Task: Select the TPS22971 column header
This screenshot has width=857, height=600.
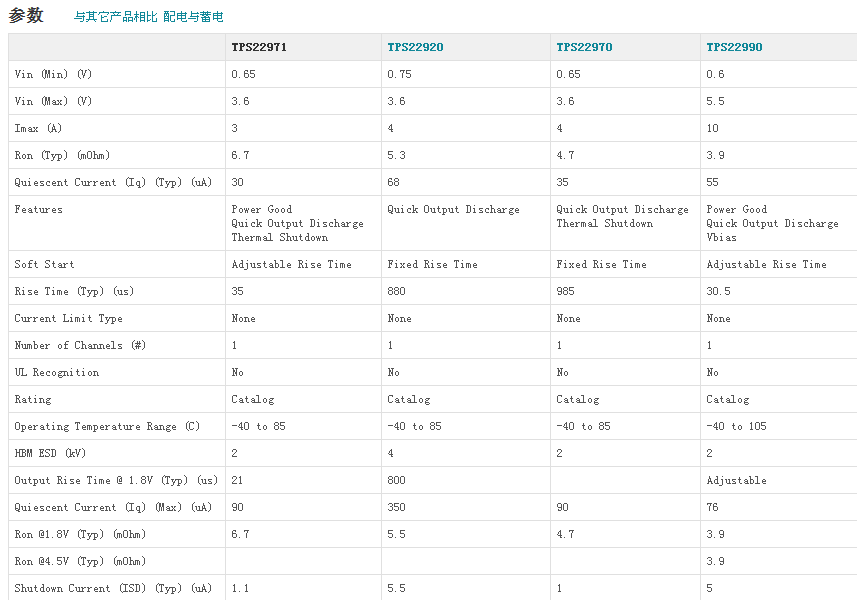Action: point(259,47)
